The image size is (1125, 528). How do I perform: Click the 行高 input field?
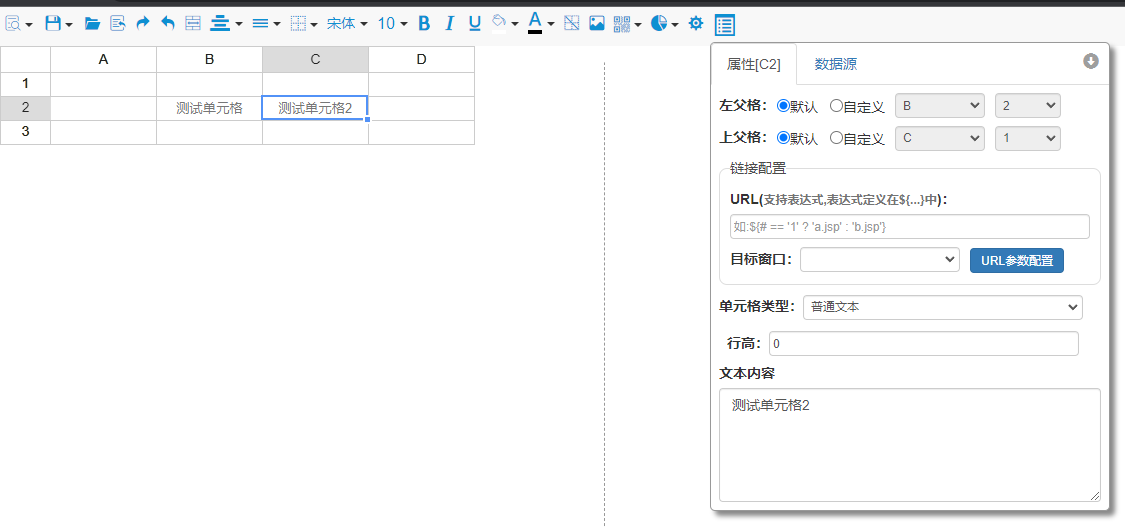point(924,344)
